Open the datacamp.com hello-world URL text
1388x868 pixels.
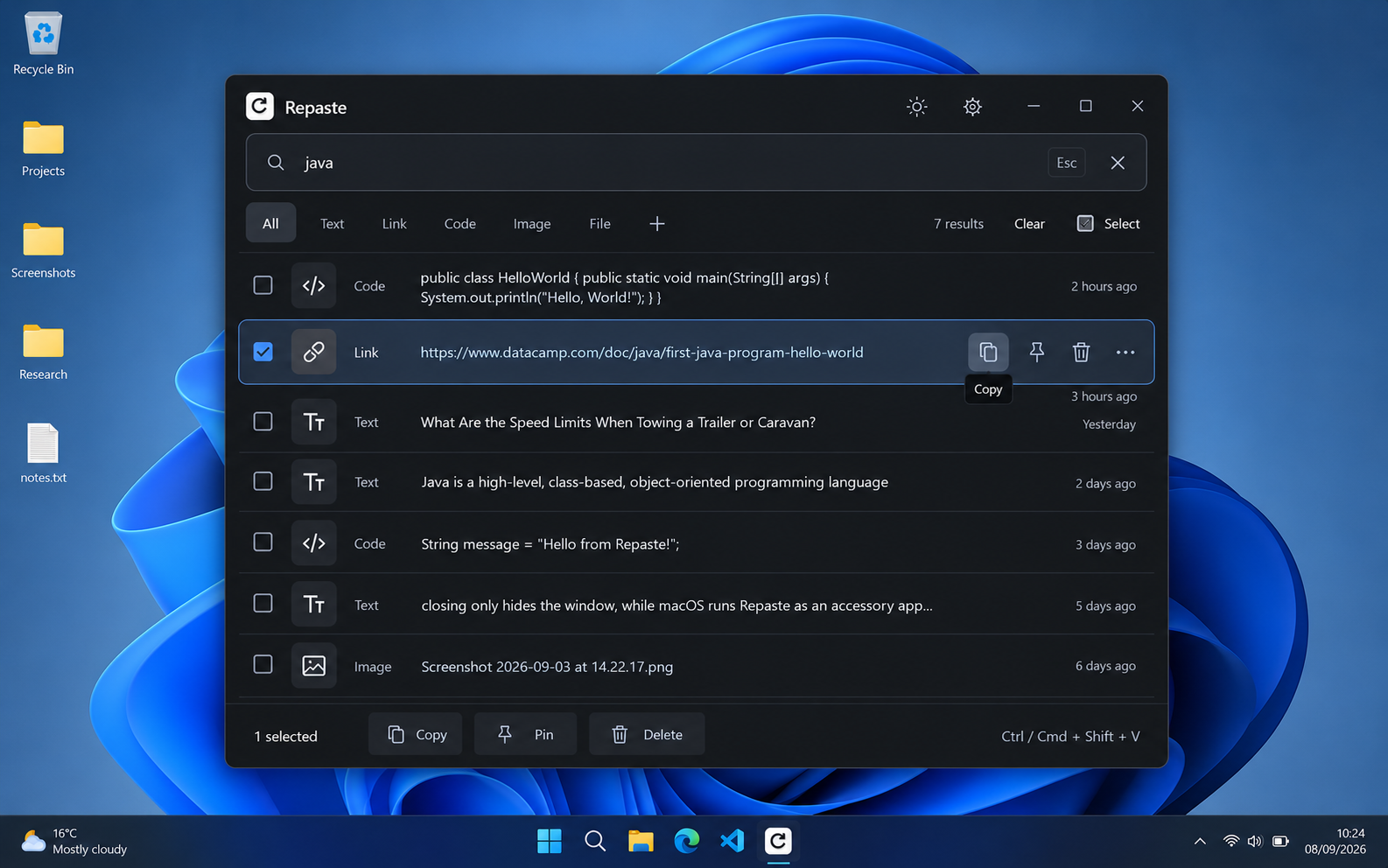click(641, 353)
